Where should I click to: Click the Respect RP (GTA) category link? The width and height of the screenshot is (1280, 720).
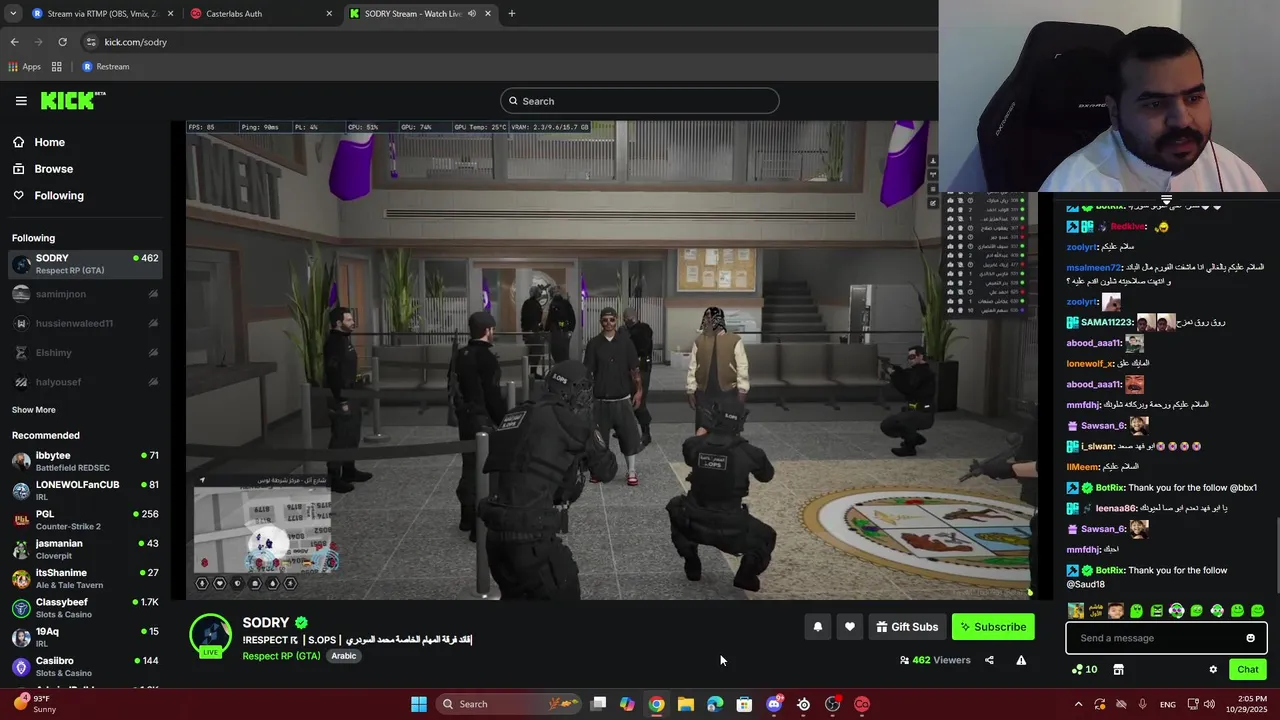tap(281, 656)
